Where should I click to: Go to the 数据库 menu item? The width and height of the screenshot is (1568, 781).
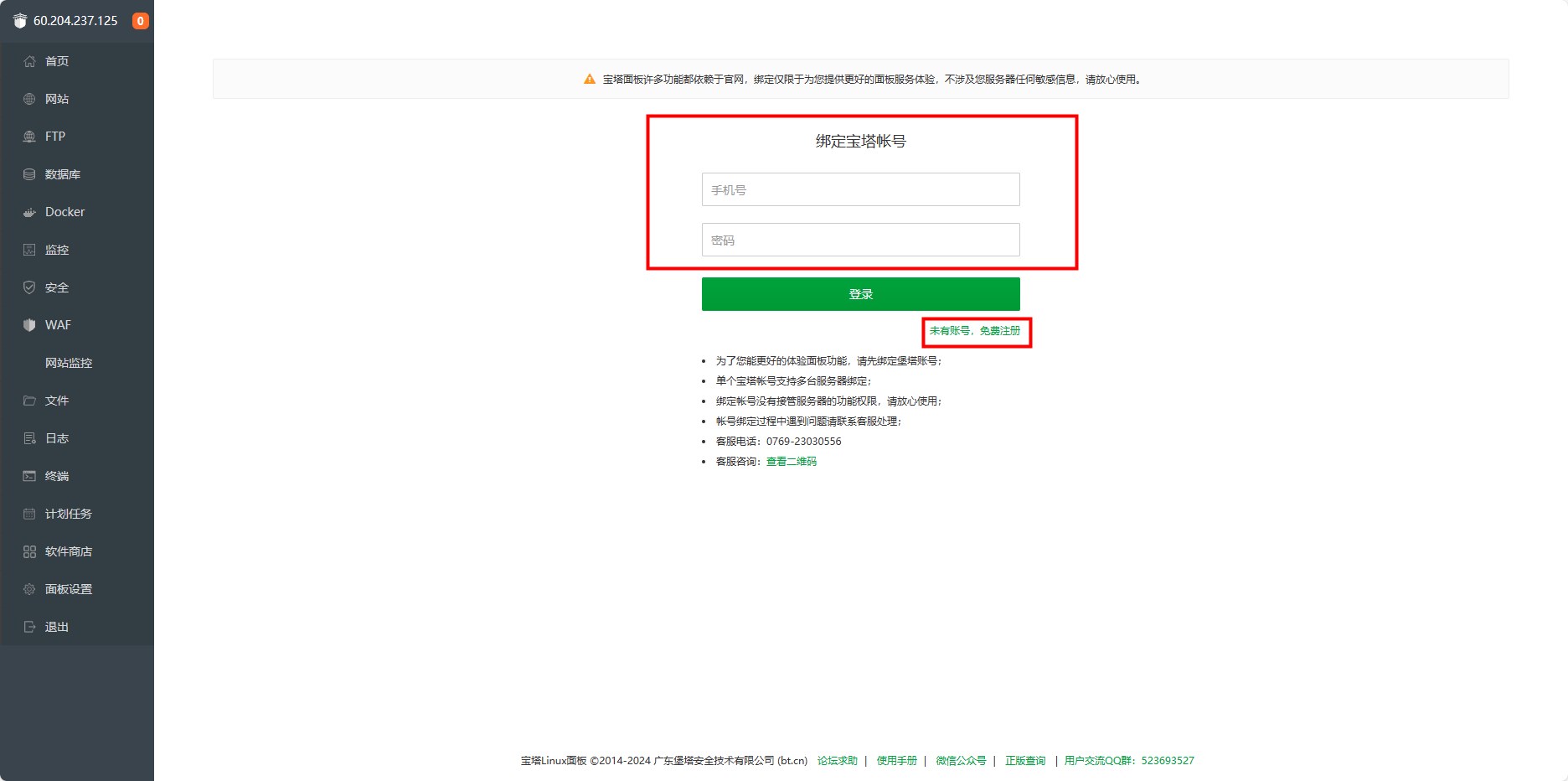77,174
